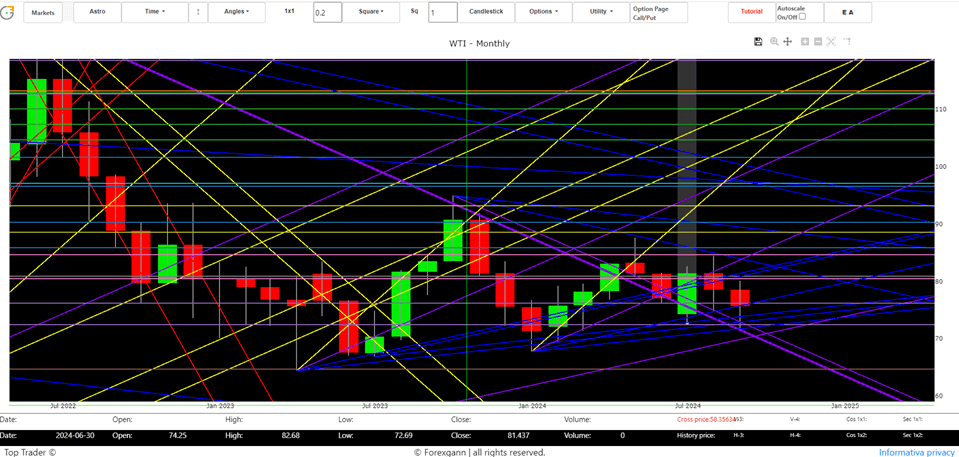
Task: Enable the Autoscale On/Off checkbox
Action: (x=802, y=17)
